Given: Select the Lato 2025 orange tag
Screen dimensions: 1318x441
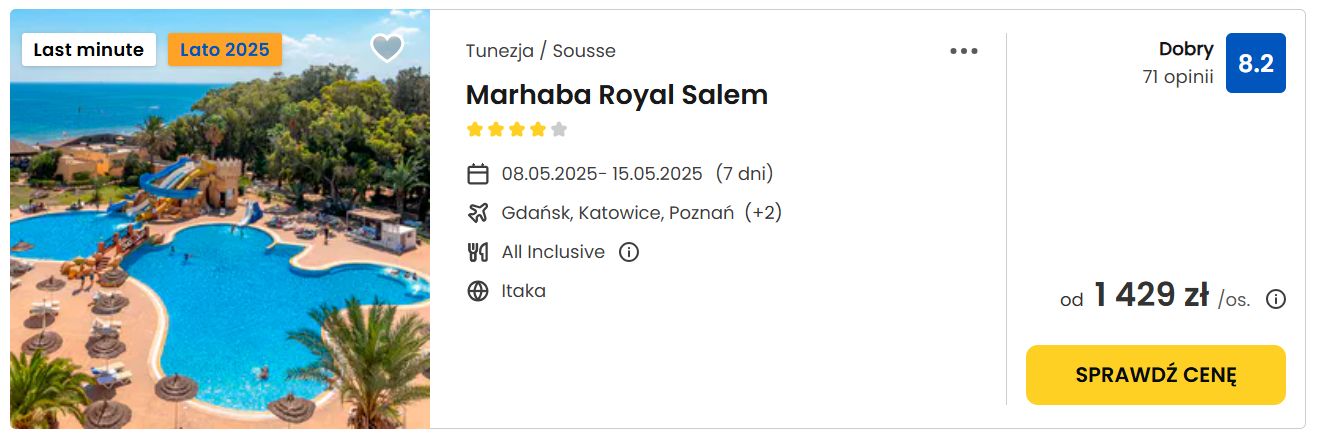Looking at the screenshot, I should pyautogui.click(x=225, y=49).
